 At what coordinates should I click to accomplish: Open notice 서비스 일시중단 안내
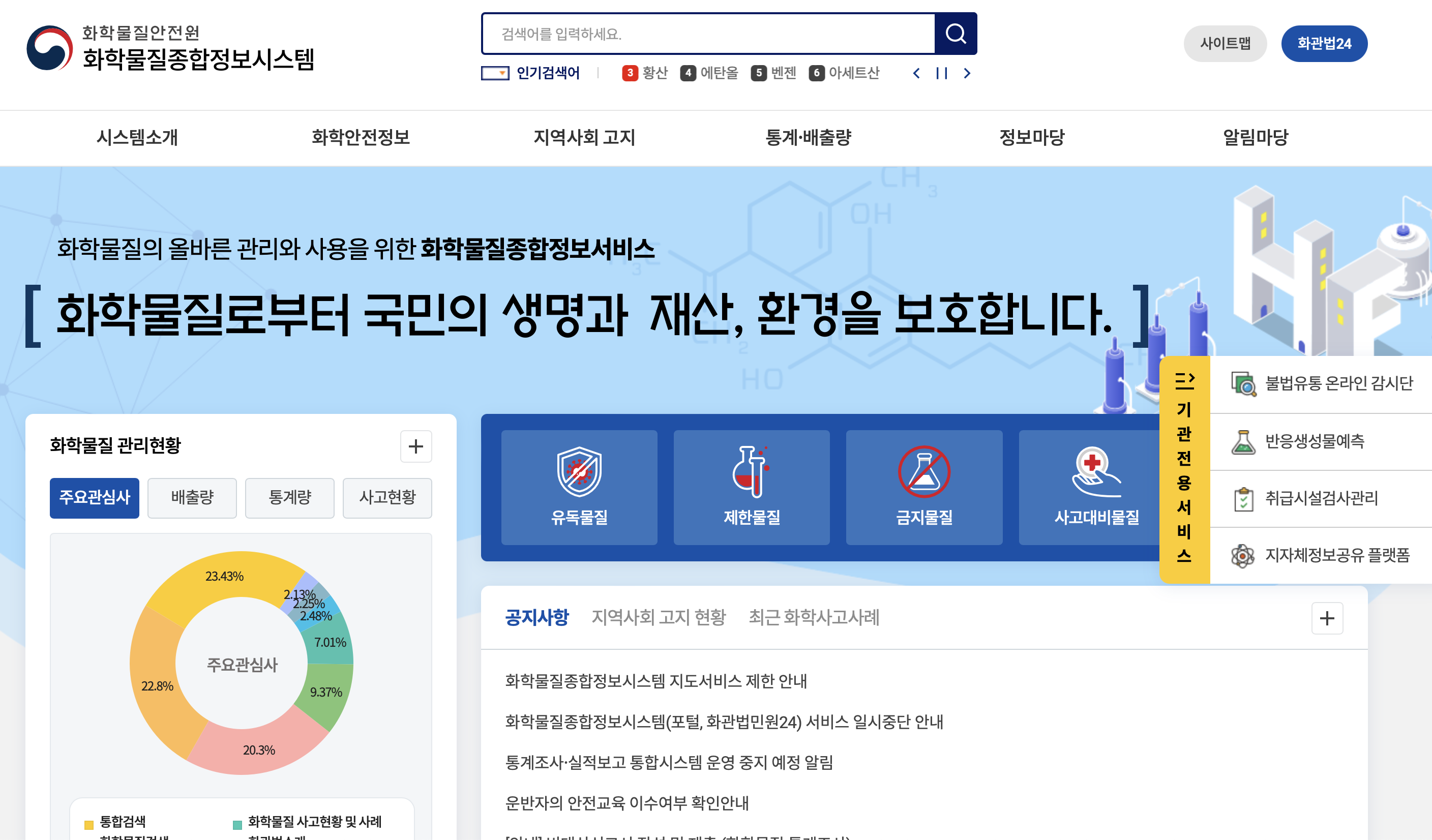[x=724, y=723]
